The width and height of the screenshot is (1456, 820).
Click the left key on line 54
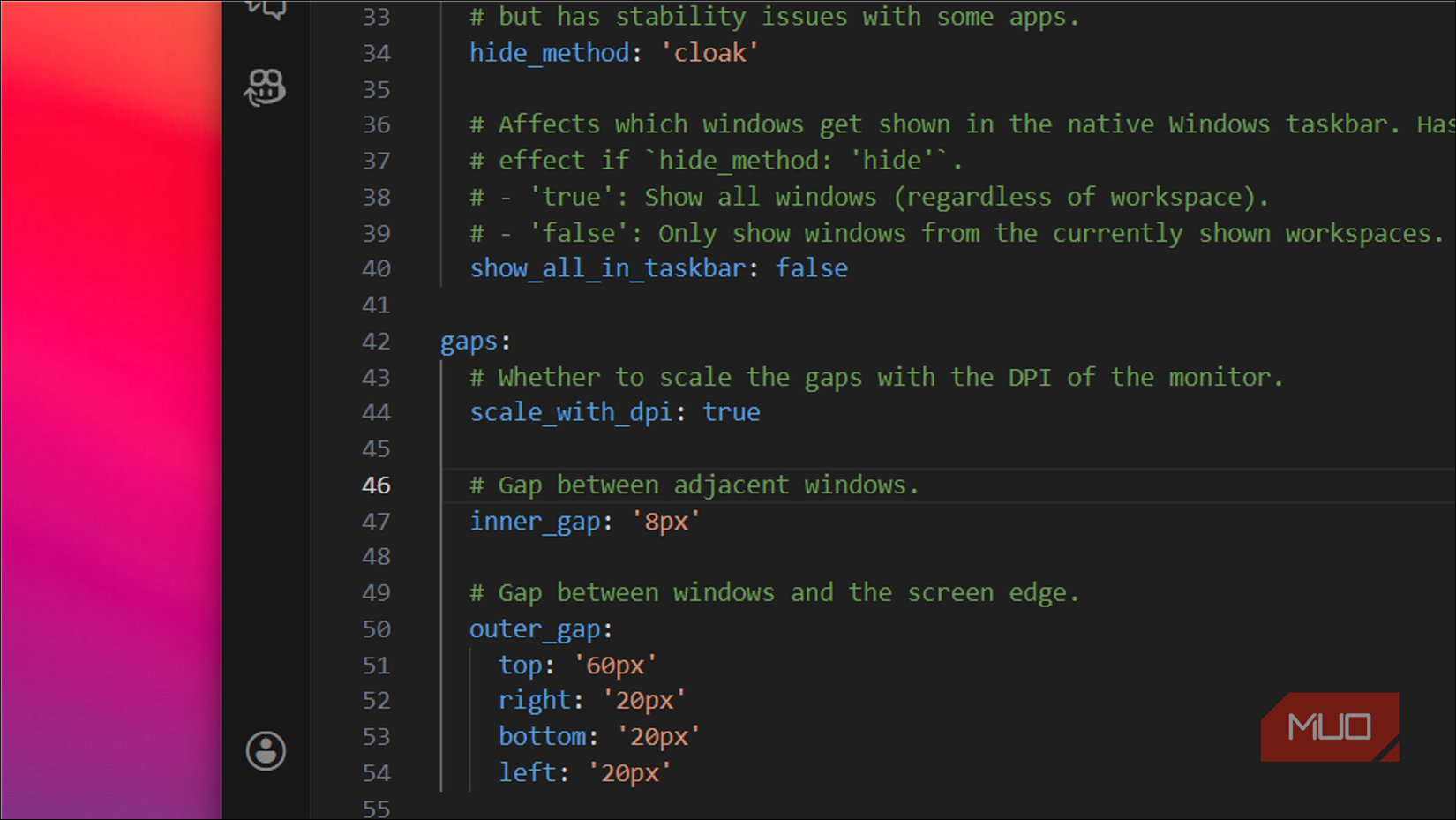click(x=526, y=771)
